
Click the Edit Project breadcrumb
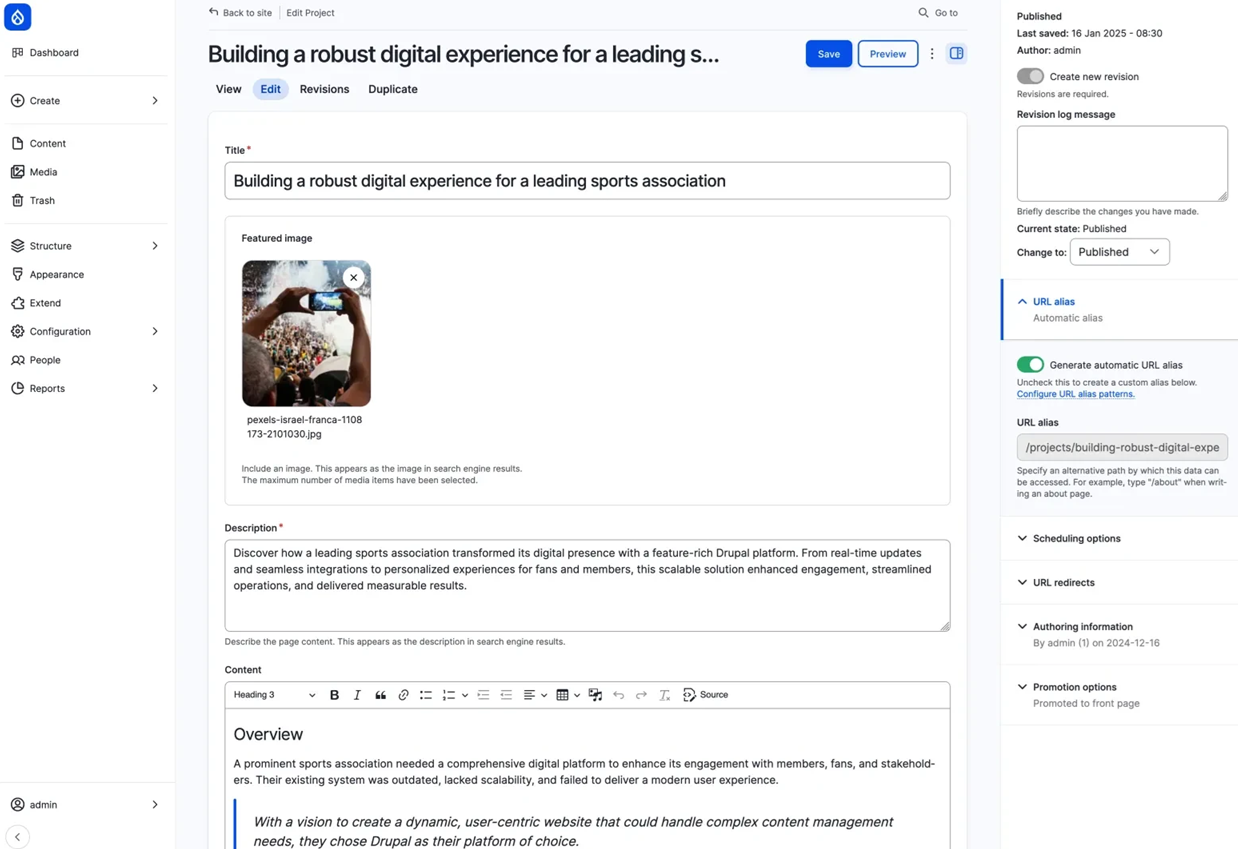[310, 13]
